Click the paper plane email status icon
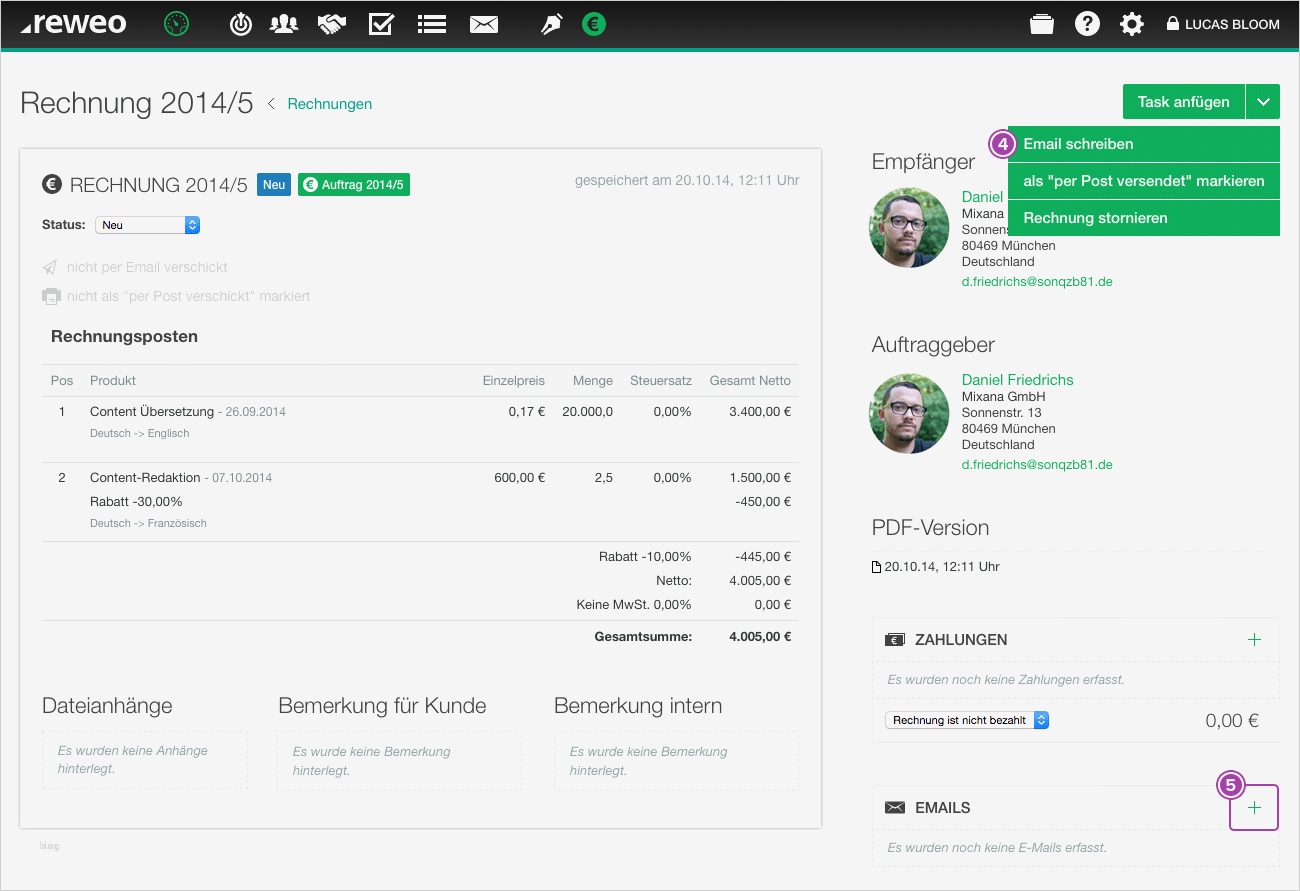1300x891 pixels. [50, 267]
